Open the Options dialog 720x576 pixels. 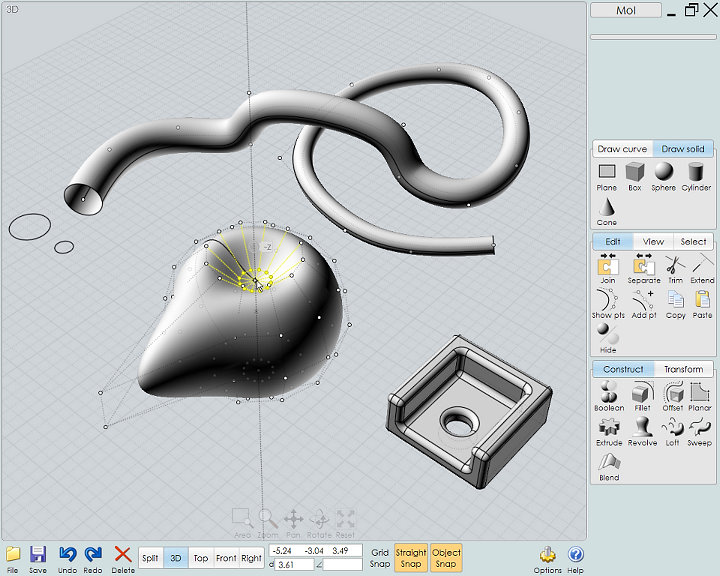point(548,557)
